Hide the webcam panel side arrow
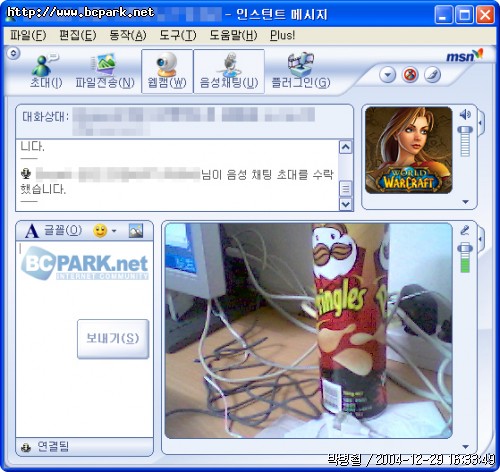 pos(481,239)
